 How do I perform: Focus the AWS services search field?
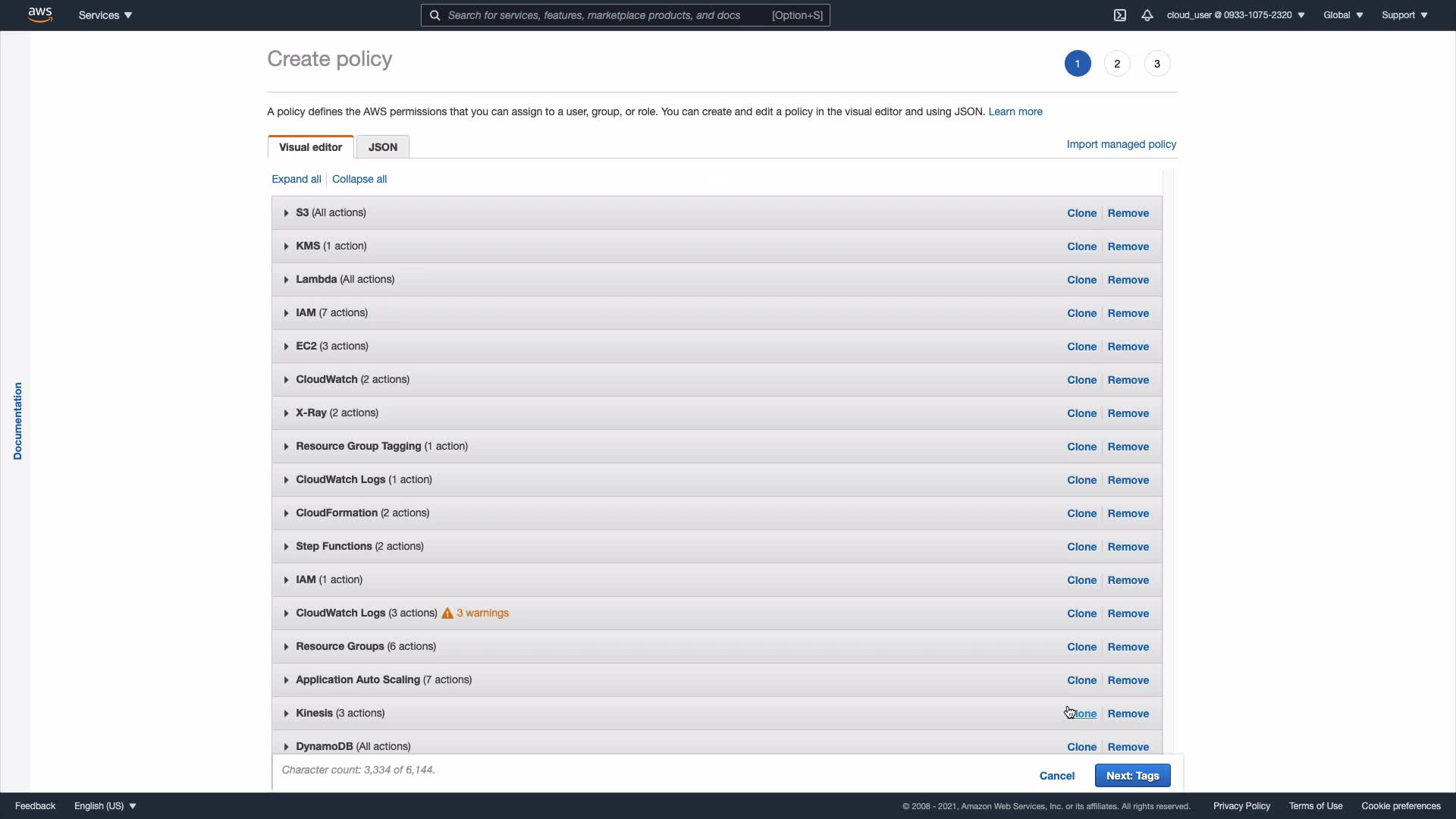tap(607, 15)
